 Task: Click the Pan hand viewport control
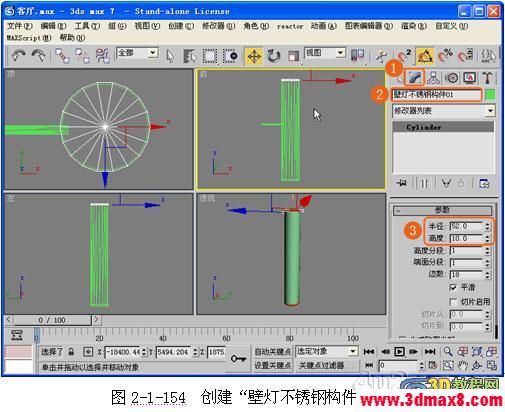[x=463, y=366]
